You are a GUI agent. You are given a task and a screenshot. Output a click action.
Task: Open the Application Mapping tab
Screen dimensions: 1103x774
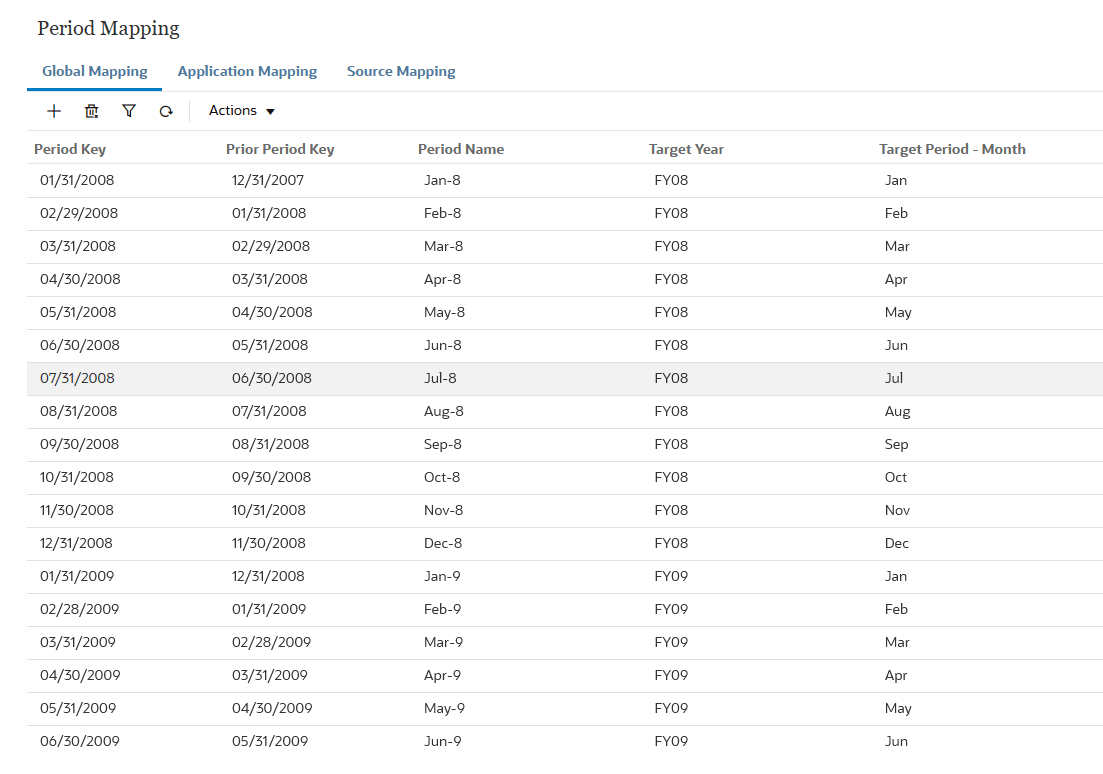(247, 72)
